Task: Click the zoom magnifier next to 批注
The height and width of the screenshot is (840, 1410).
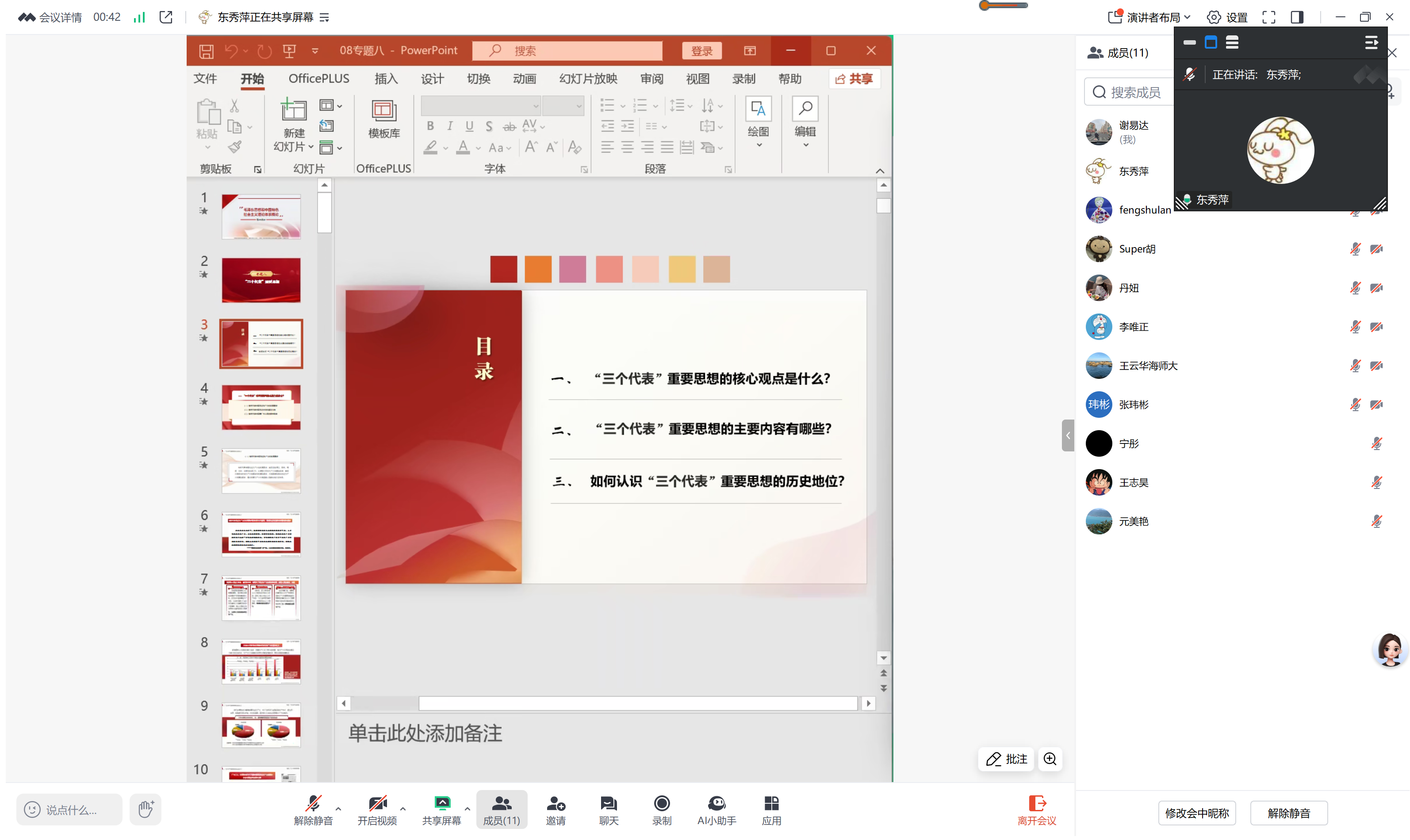Action: pyautogui.click(x=1050, y=760)
